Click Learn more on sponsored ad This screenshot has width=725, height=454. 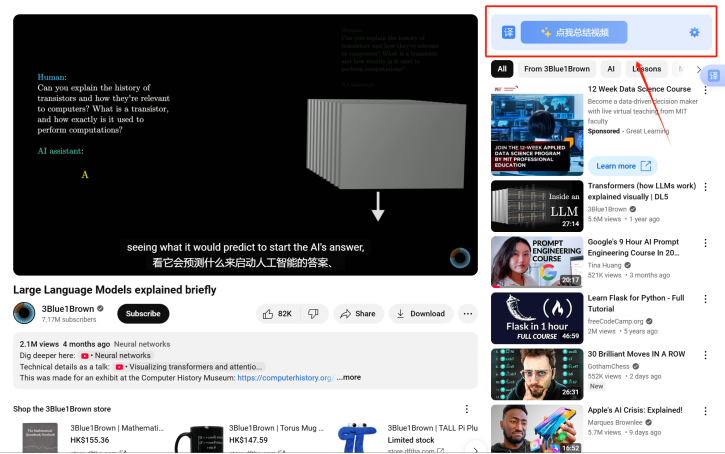[x=623, y=166]
